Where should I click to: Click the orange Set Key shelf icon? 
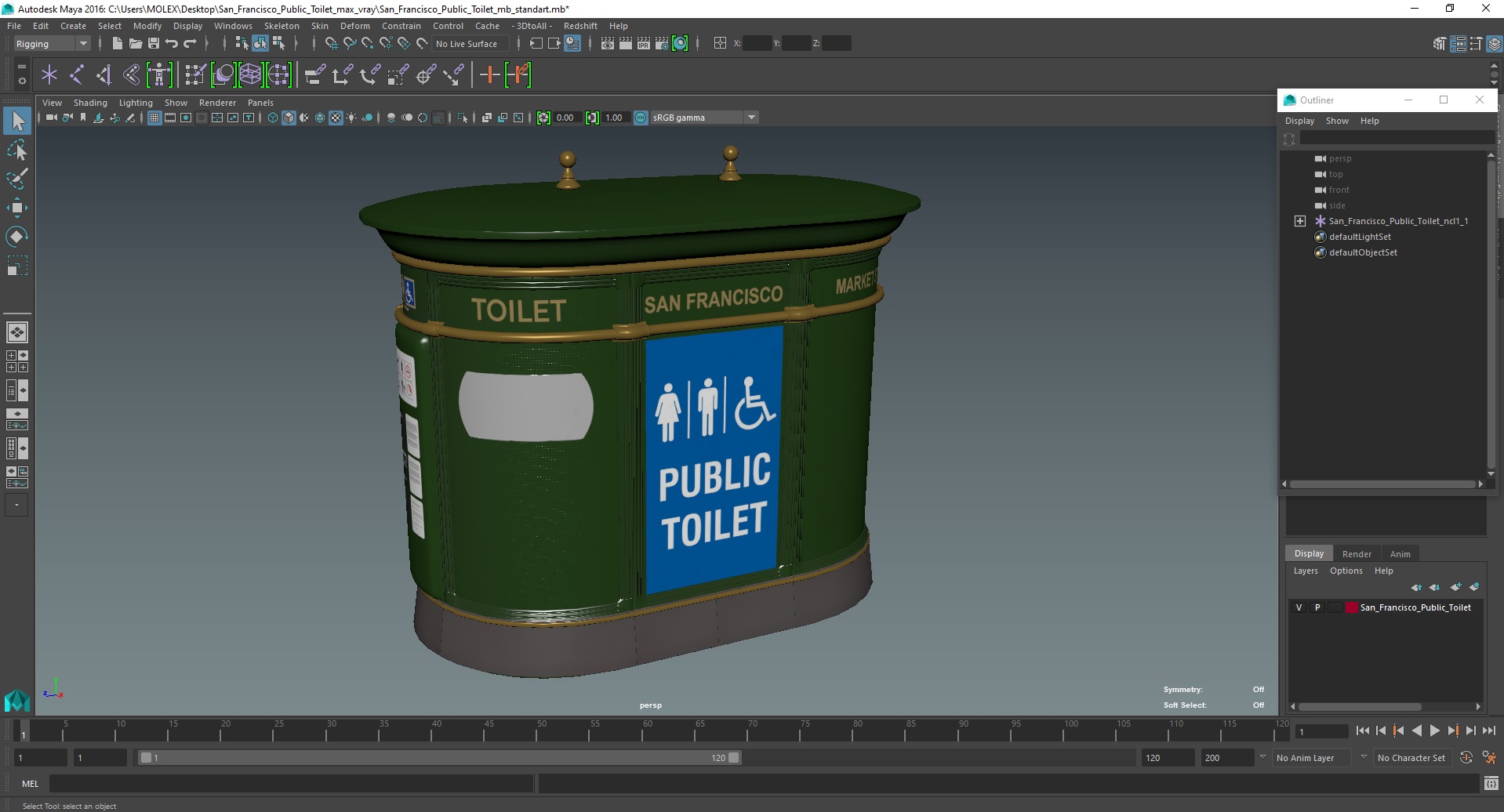click(490, 75)
